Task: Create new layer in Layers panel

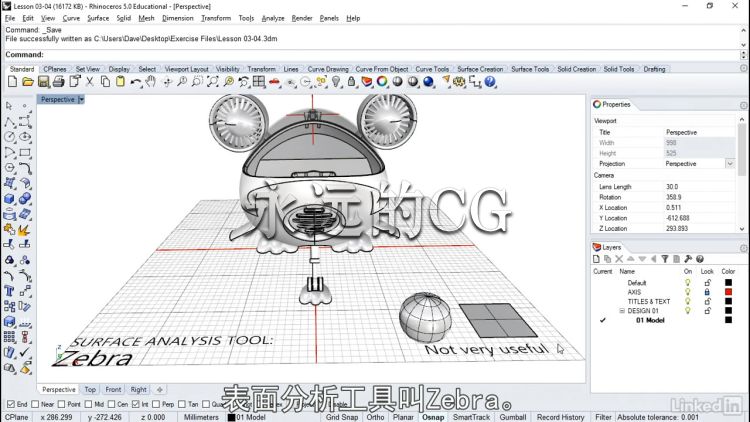Action: point(596,259)
